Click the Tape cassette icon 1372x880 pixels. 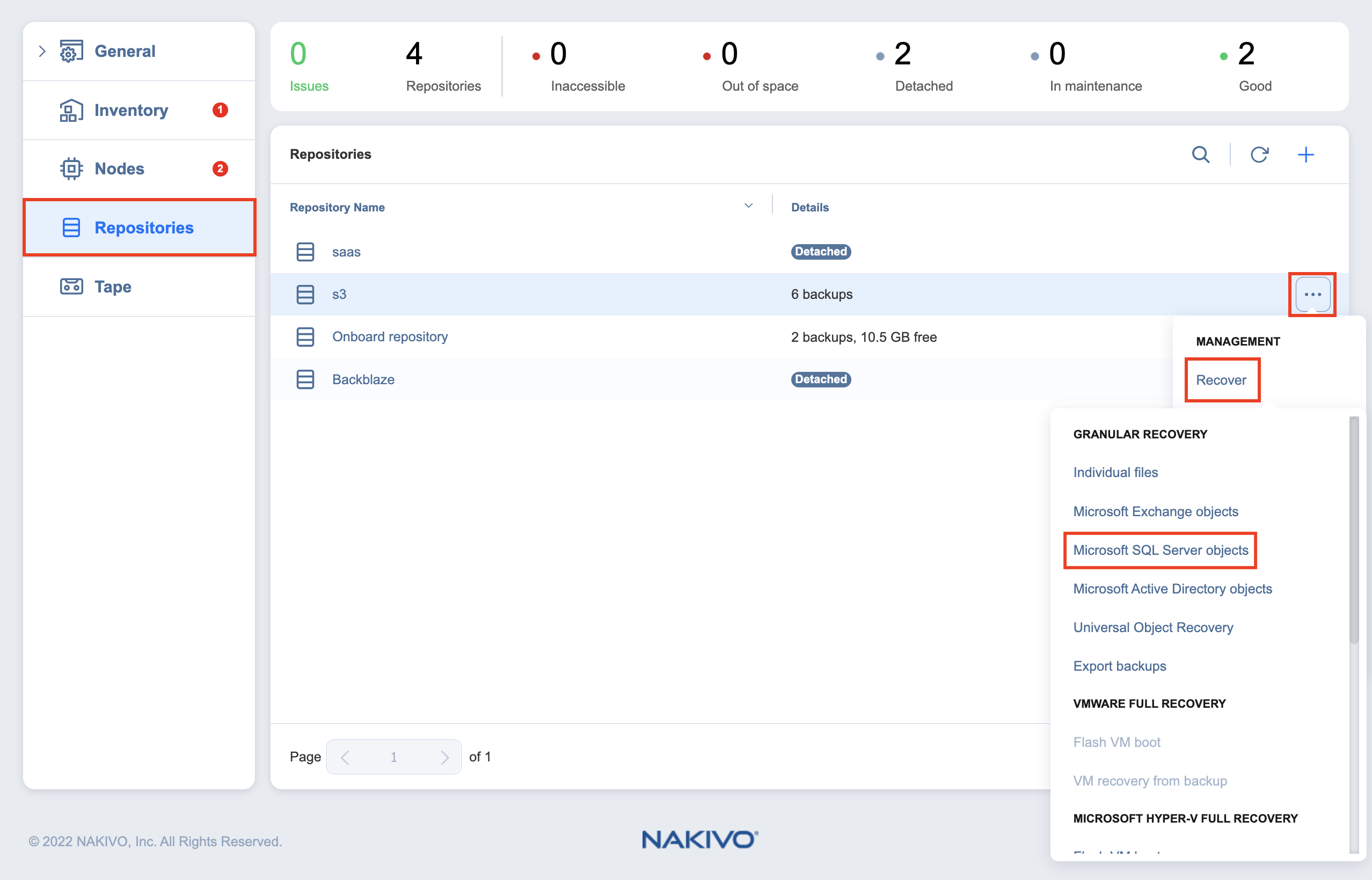pyautogui.click(x=71, y=287)
